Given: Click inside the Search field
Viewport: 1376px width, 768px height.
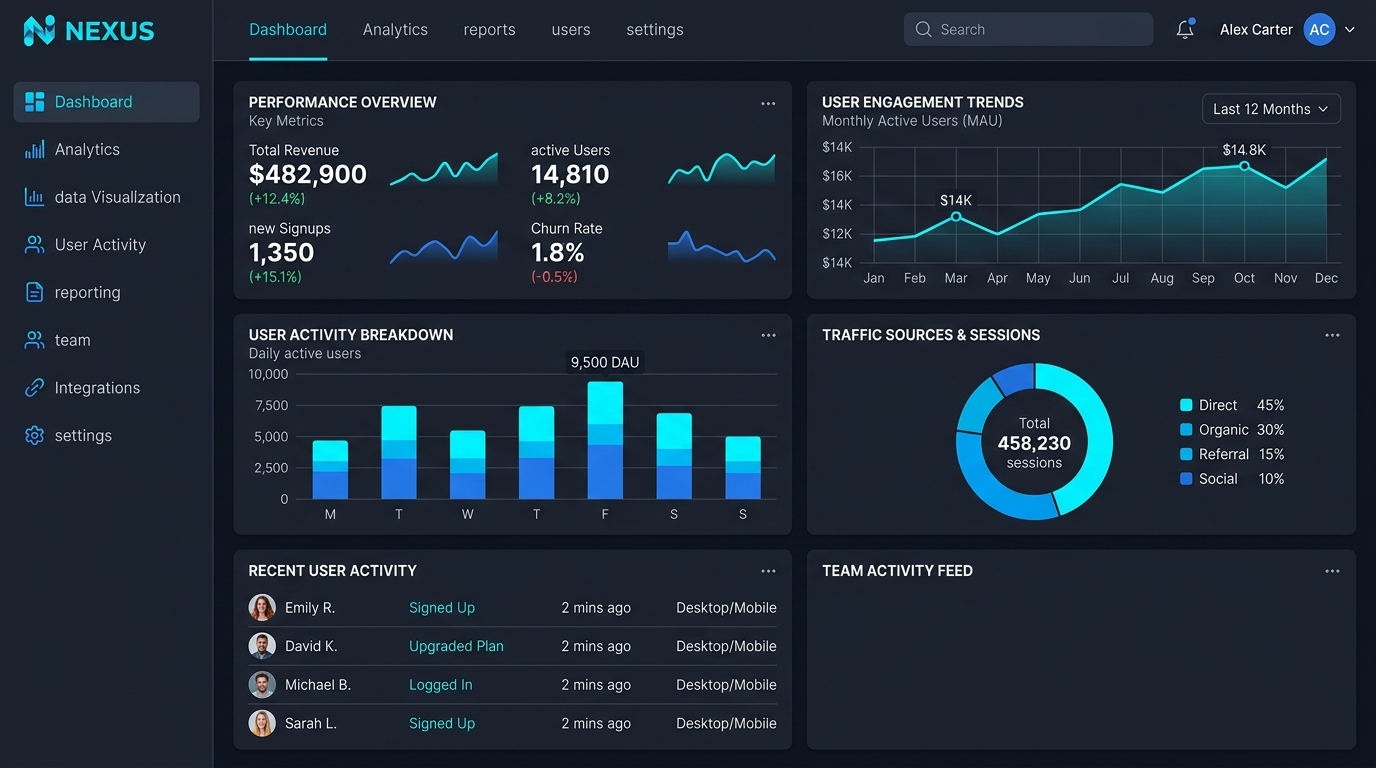Looking at the screenshot, I should pos(1028,30).
